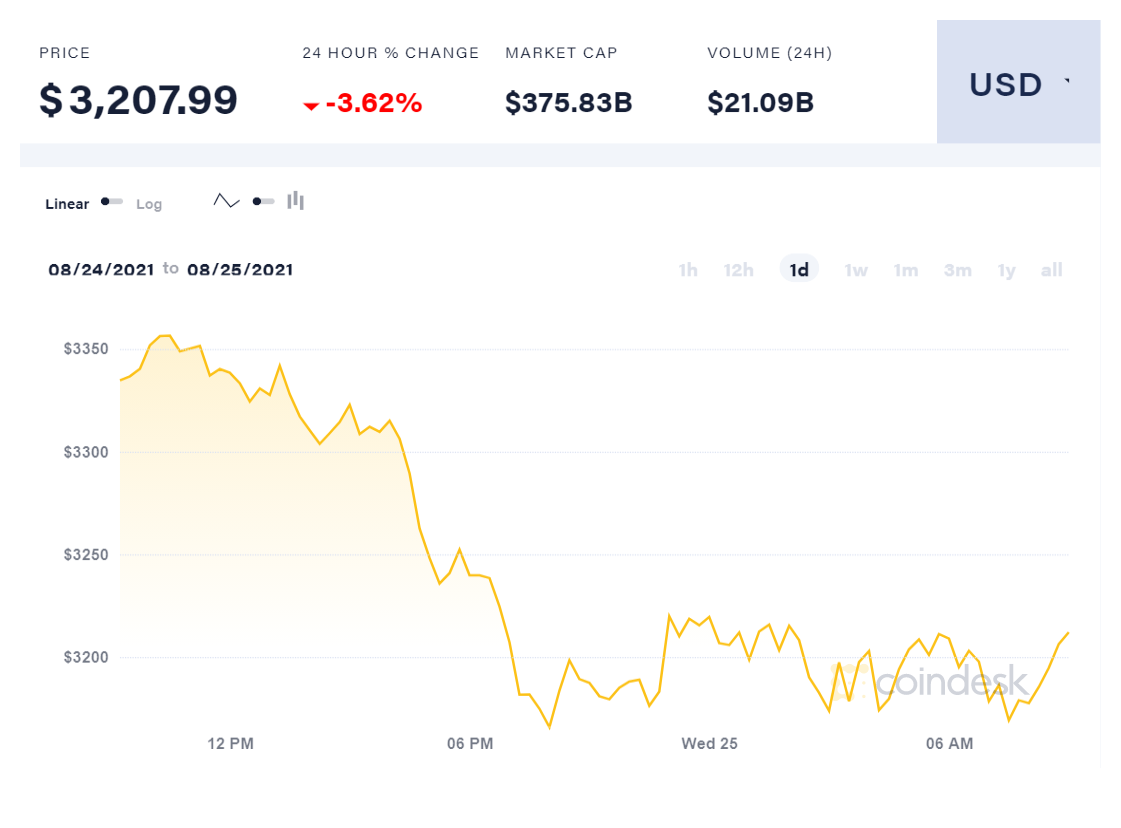Select the line chart icon
1121x828 pixels.
tap(227, 201)
